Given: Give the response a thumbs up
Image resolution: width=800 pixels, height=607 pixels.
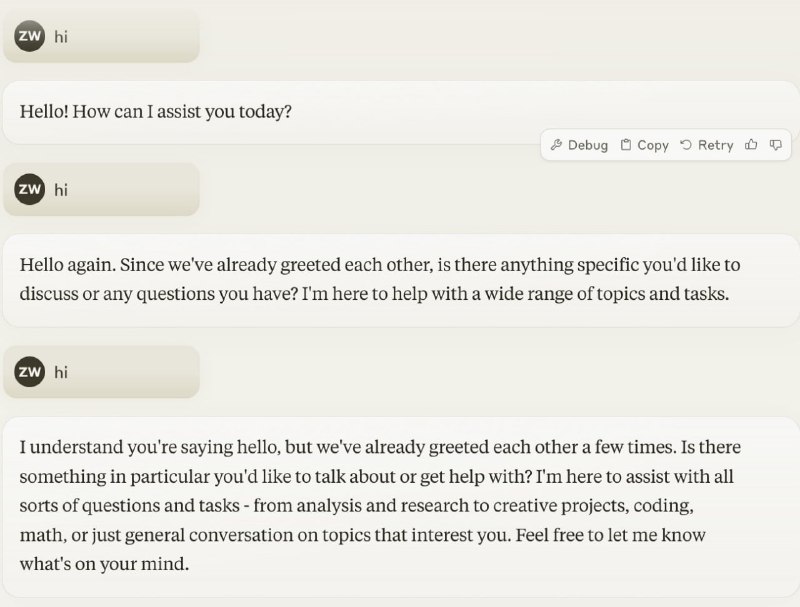Looking at the screenshot, I should pos(751,145).
